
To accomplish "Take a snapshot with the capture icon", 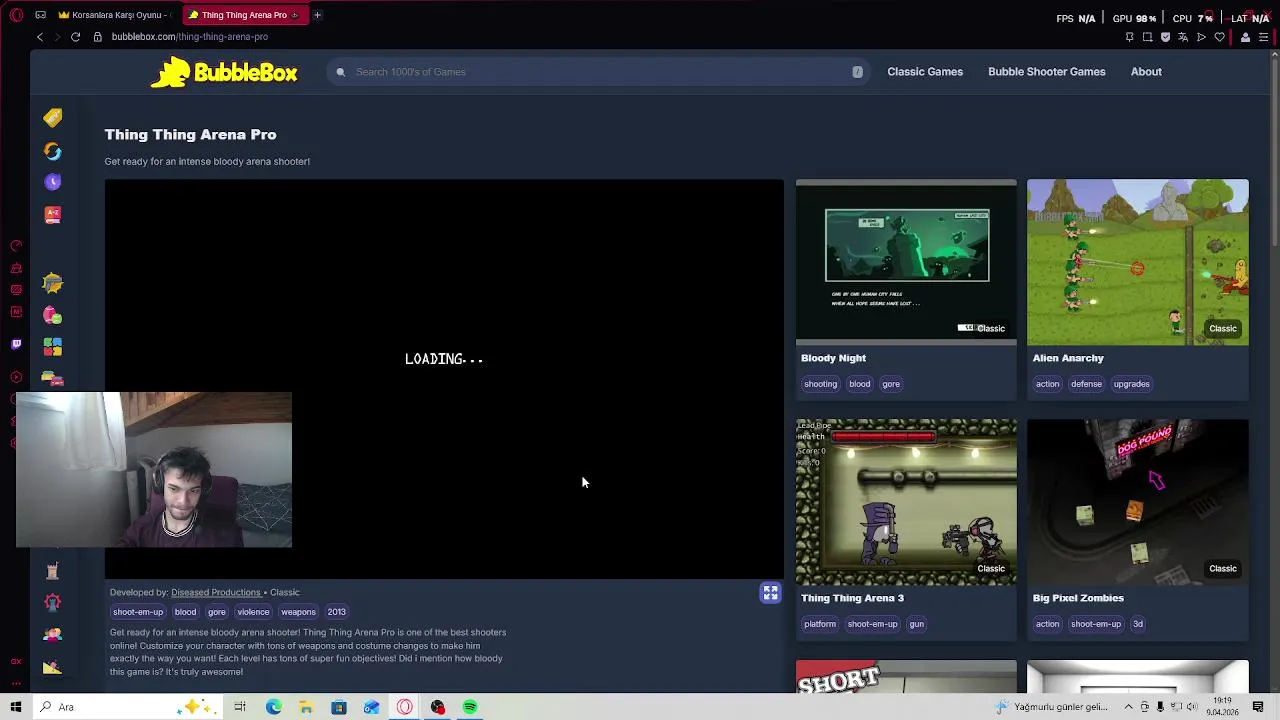I will click(x=1147, y=37).
